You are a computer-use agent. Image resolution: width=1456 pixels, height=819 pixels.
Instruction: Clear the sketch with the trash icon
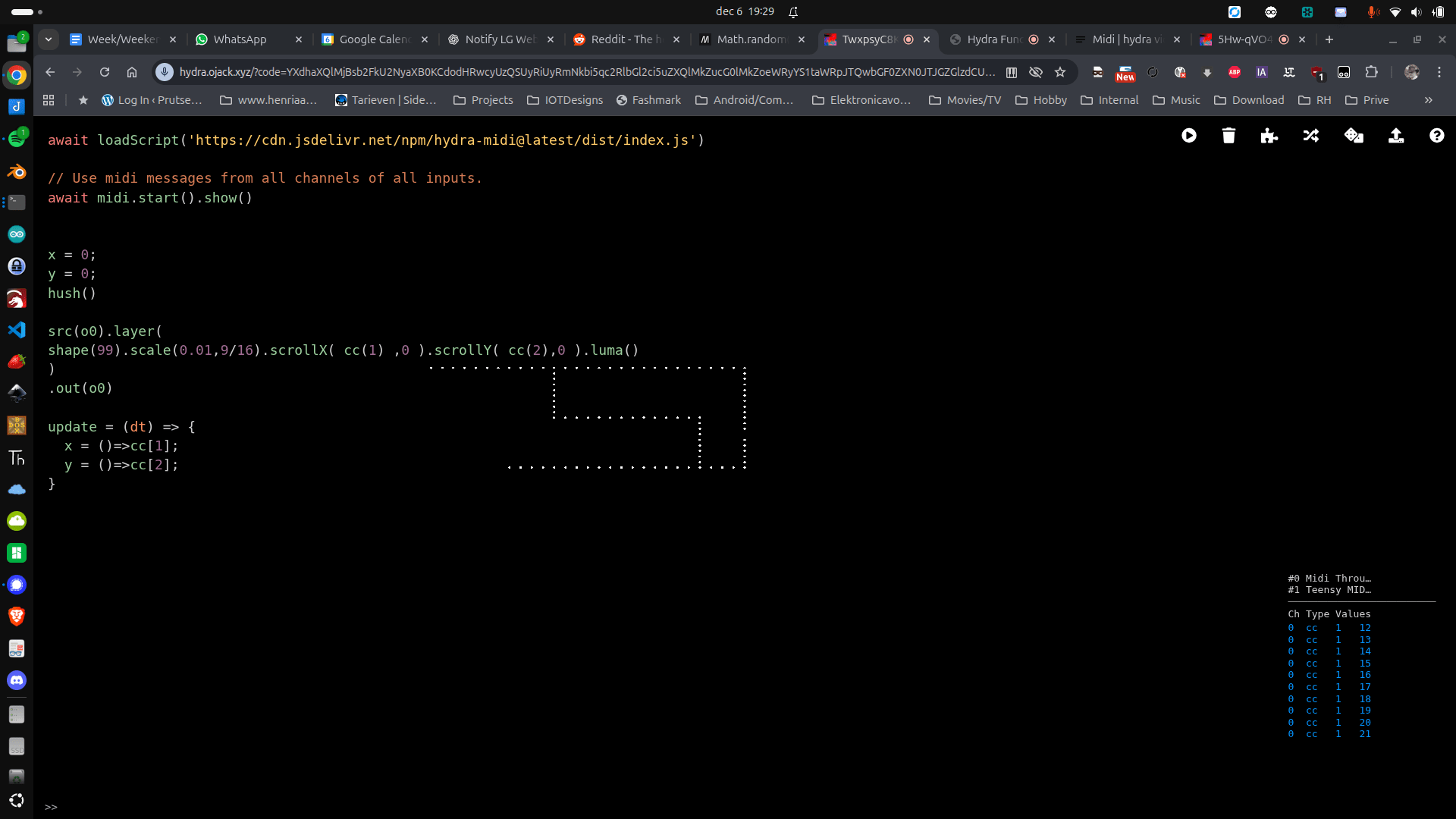tap(1228, 136)
